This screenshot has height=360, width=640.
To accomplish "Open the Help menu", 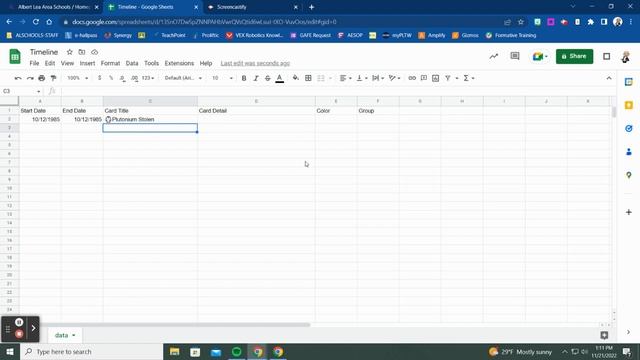I will 206,63.
